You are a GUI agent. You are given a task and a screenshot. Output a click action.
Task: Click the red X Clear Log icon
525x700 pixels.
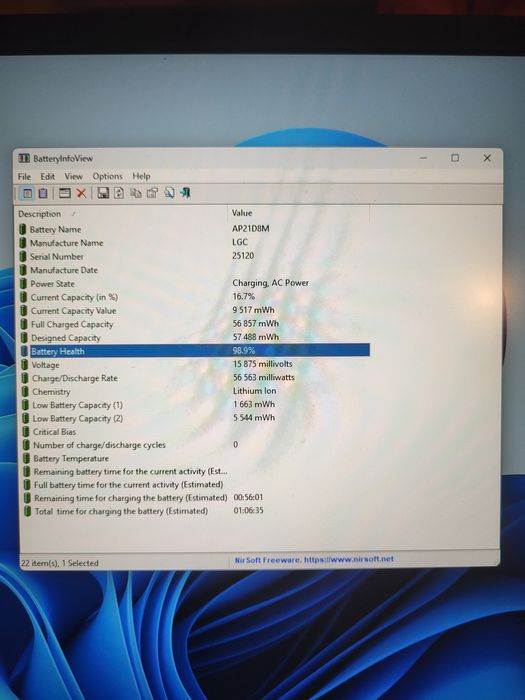[81, 193]
